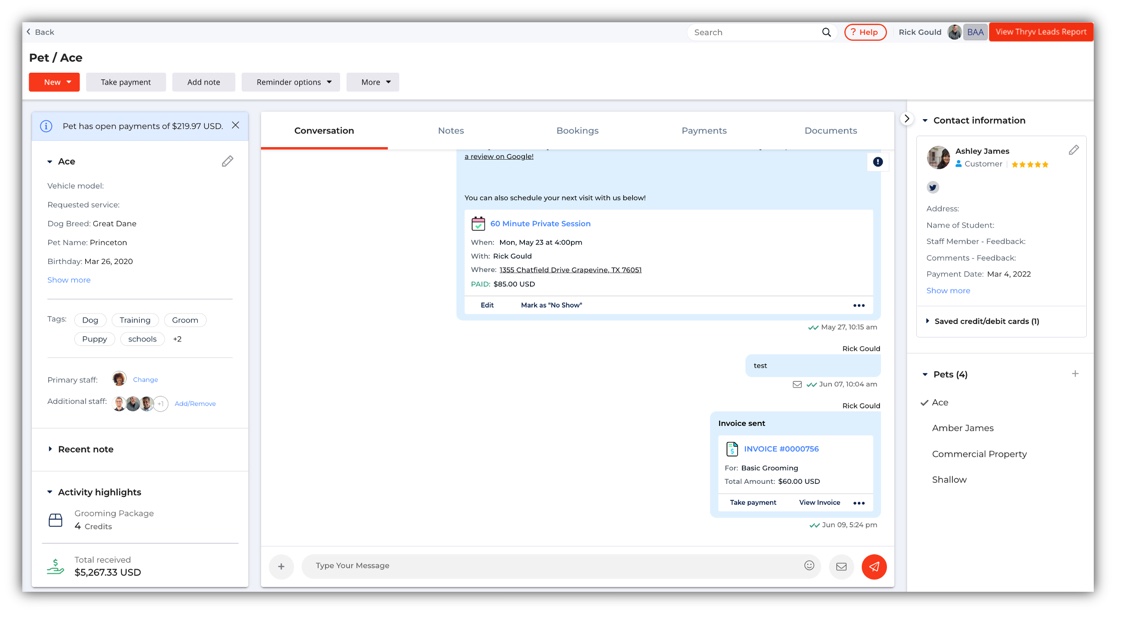Image resolution: width=1127 pixels, height=618 pixels.
Task: Select Shallow in Pets list
Action: (949, 480)
